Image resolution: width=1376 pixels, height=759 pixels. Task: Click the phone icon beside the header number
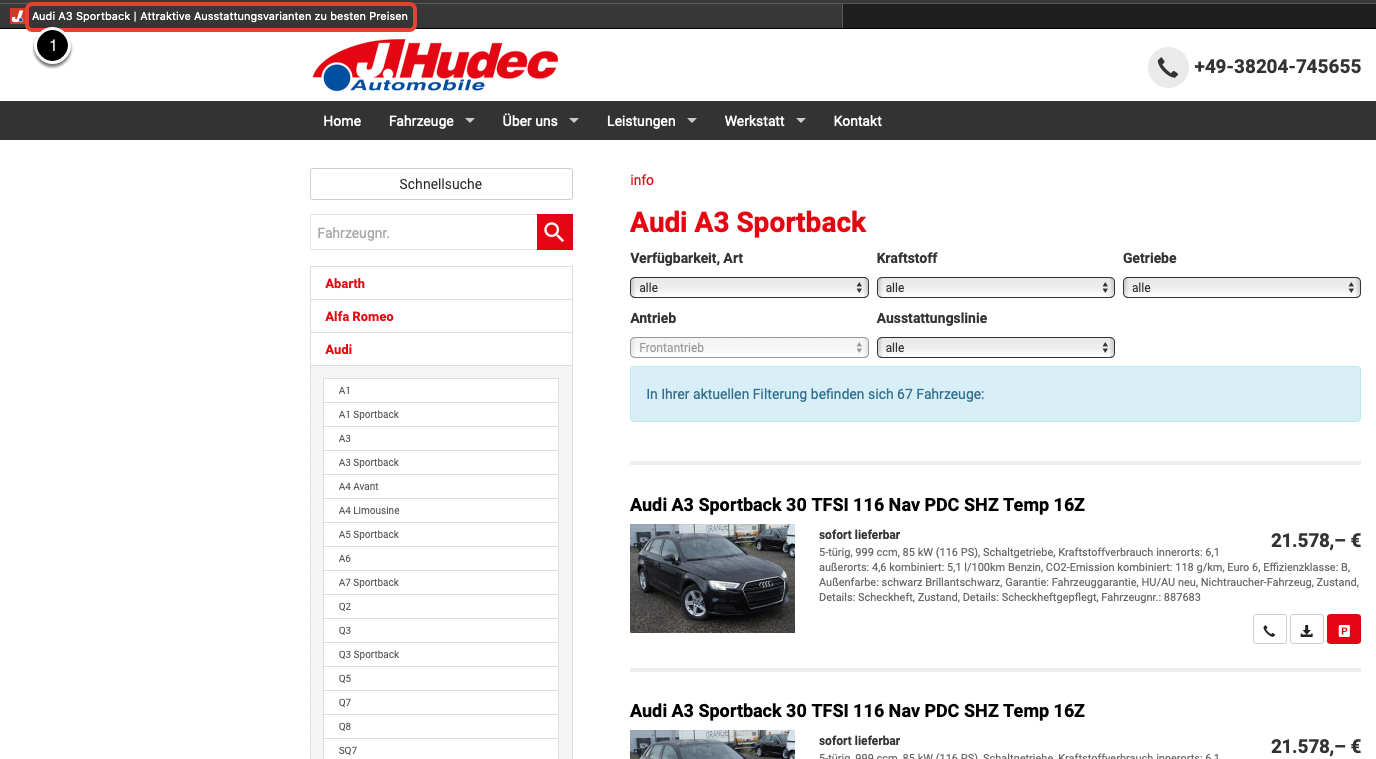coord(1167,67)
